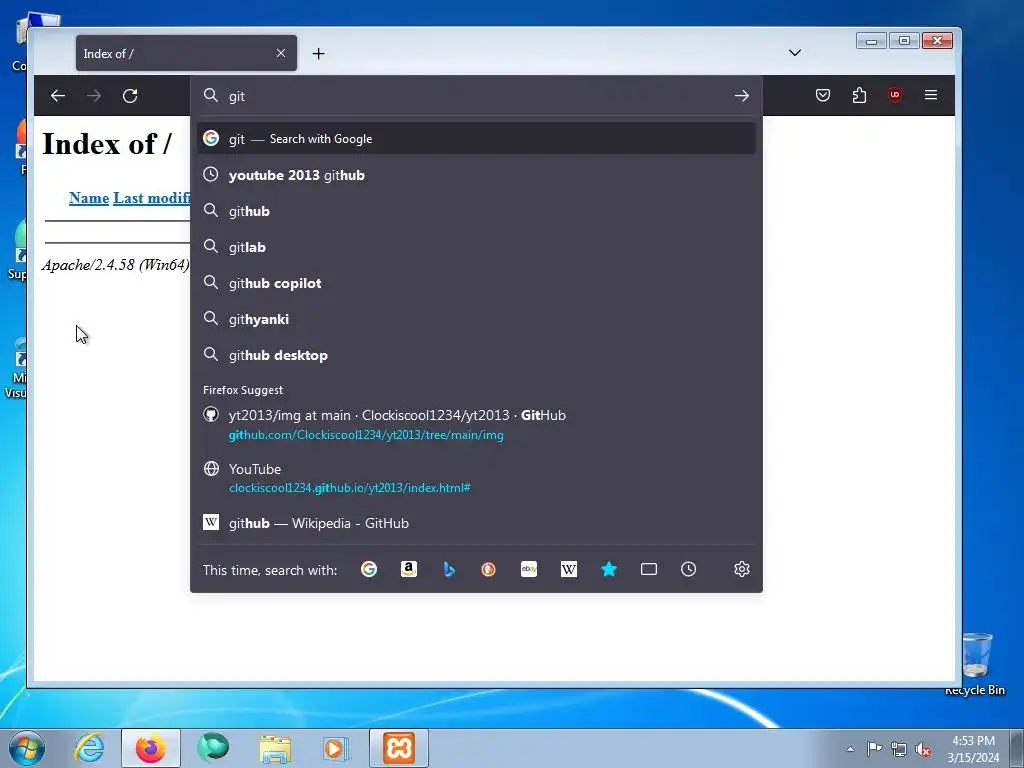Open the Action Center flag icon
This screenshot has height=768, width=1024.
pos(874,749)
